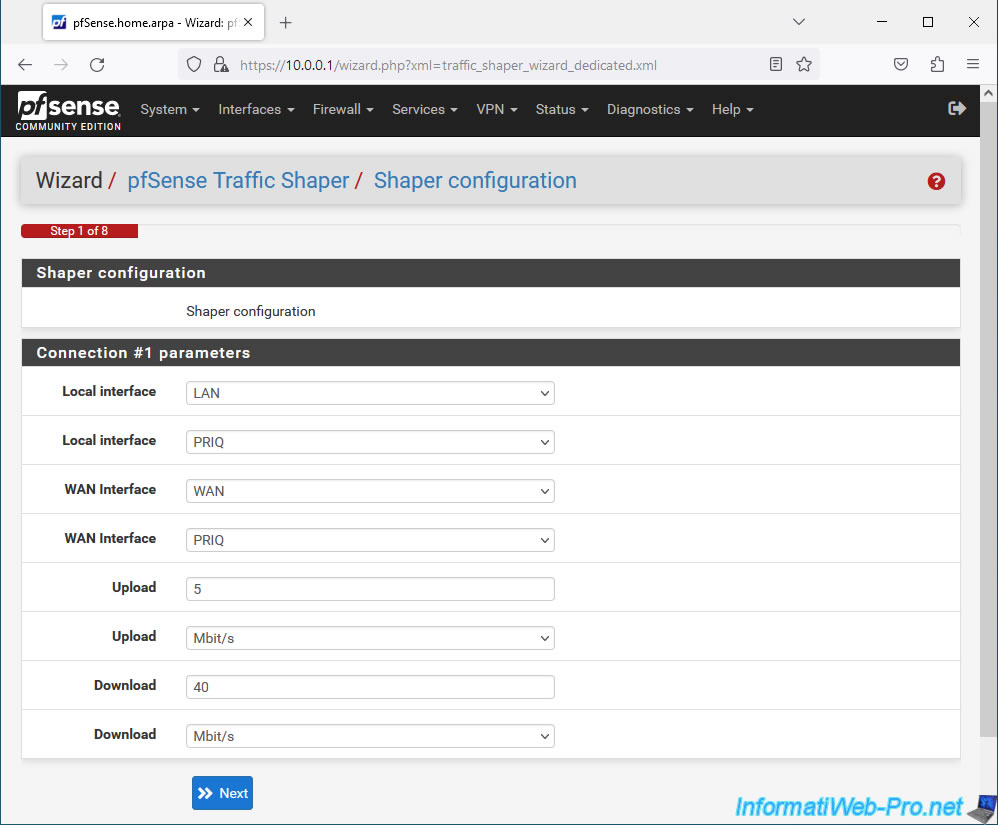Open the System menu
998x825 pixels.
[169, 109]
